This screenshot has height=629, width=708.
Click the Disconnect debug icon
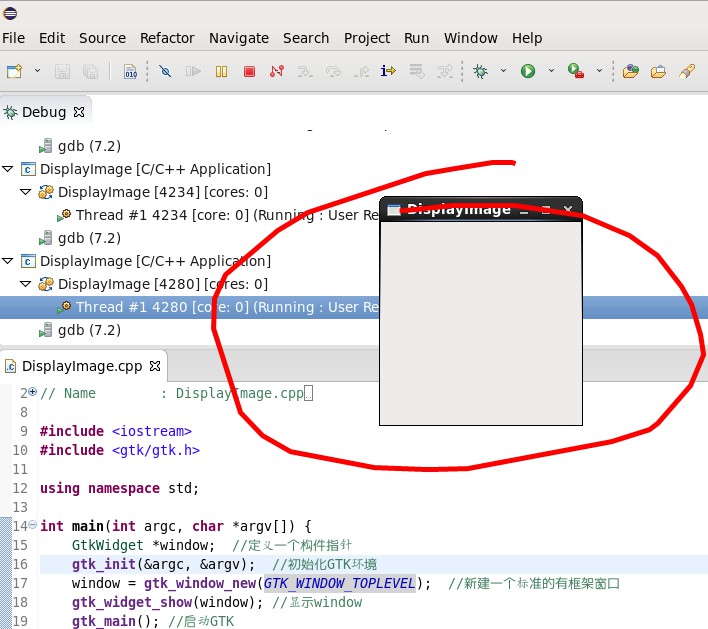coord(276,72)
